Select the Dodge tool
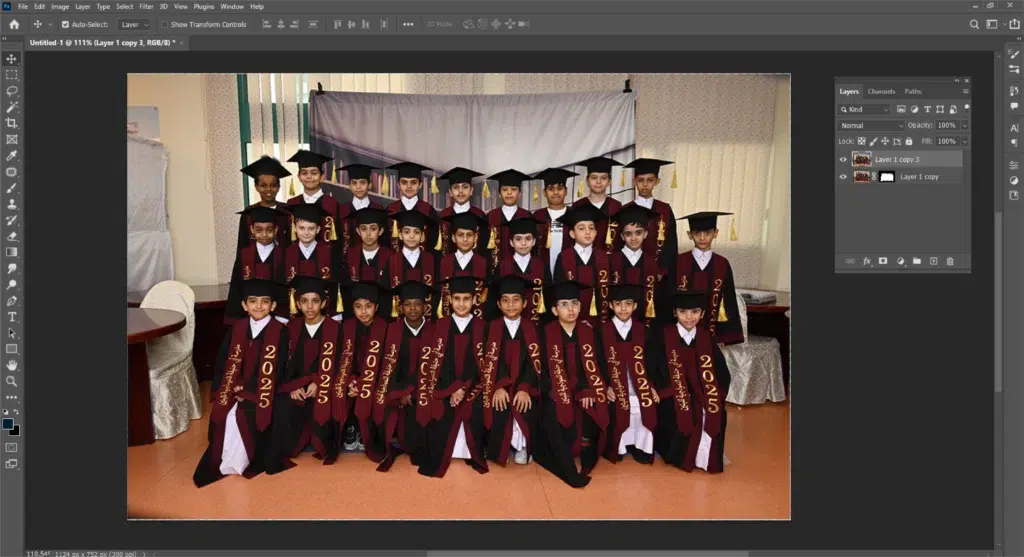Screen dimensions: 1024x557 (12, 285)
